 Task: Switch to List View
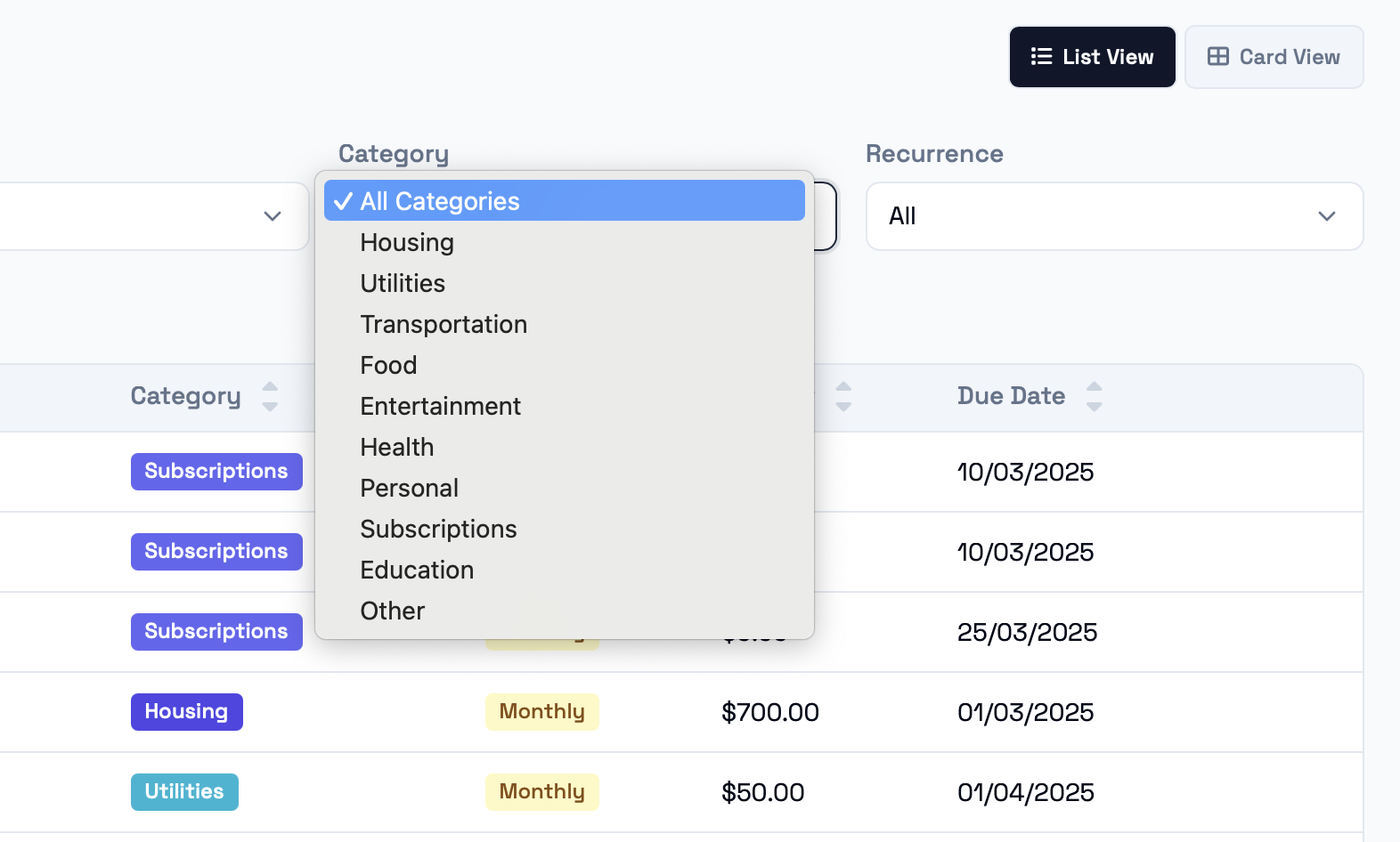(1092, 57)
